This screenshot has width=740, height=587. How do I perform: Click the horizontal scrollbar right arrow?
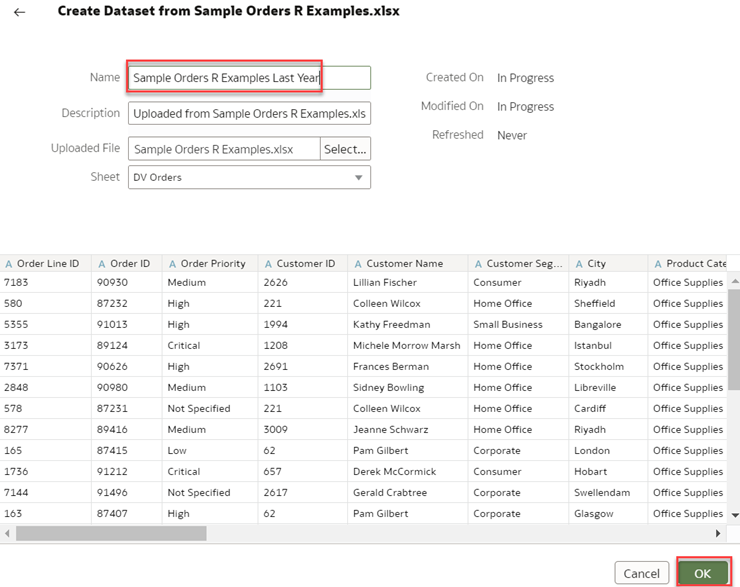tap(717, 533)
